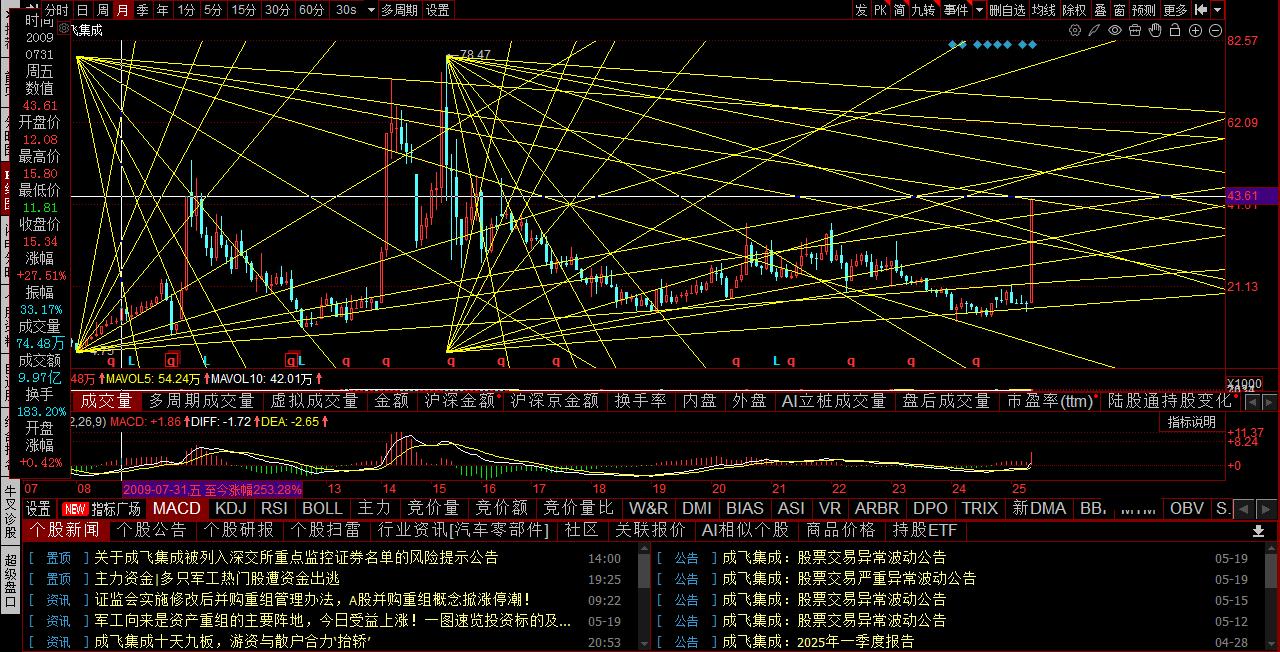This screenshot has height=652, width=1280.
Task: Select 陆股通持股变化 tab
Action: click(1169, 401)
